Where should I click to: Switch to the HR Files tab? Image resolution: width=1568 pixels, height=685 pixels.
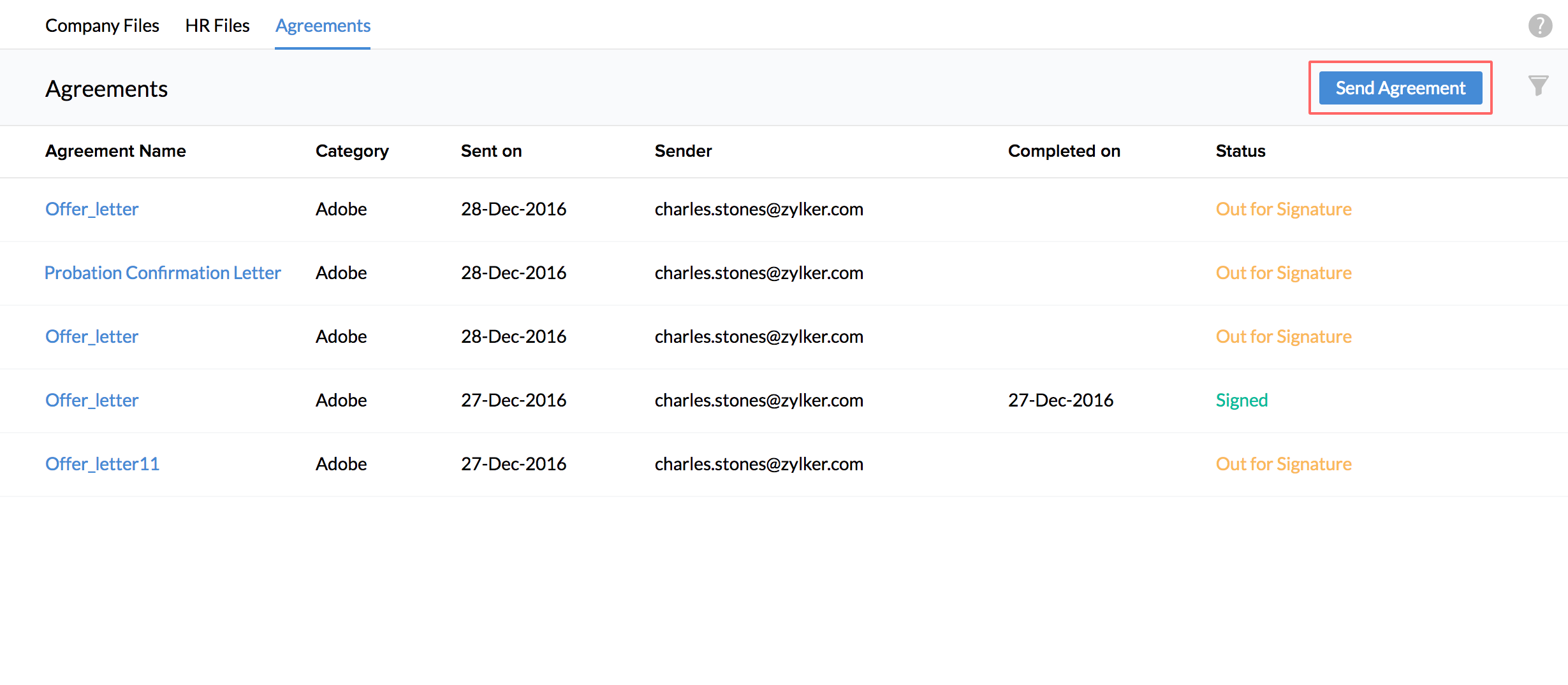click(217, 25)
